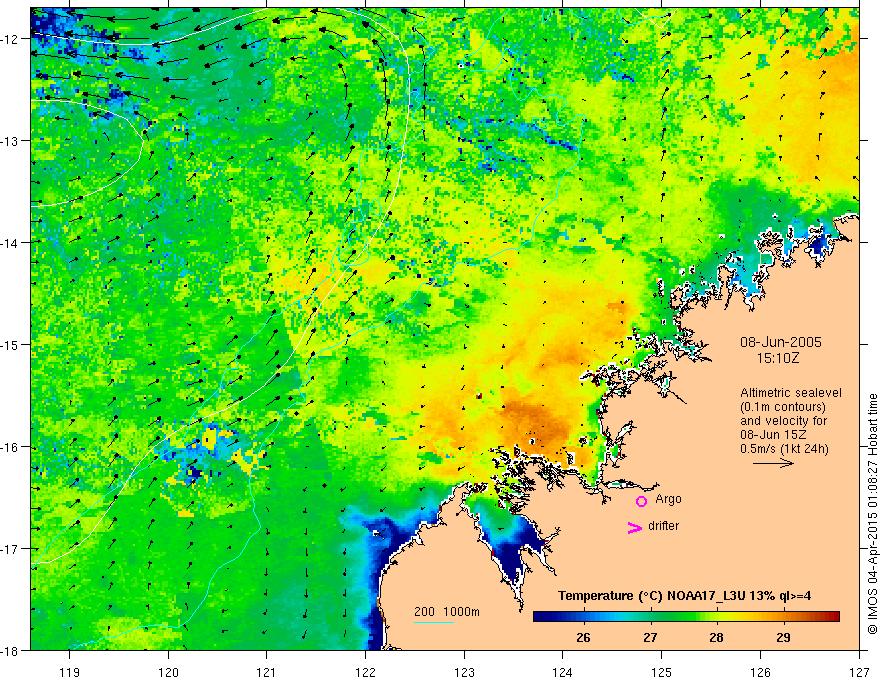Click the magenta drifter arrowhead legend symbol
Image resolution: width=880 pixels, height=680 pixels.
[x=635, y=527]
